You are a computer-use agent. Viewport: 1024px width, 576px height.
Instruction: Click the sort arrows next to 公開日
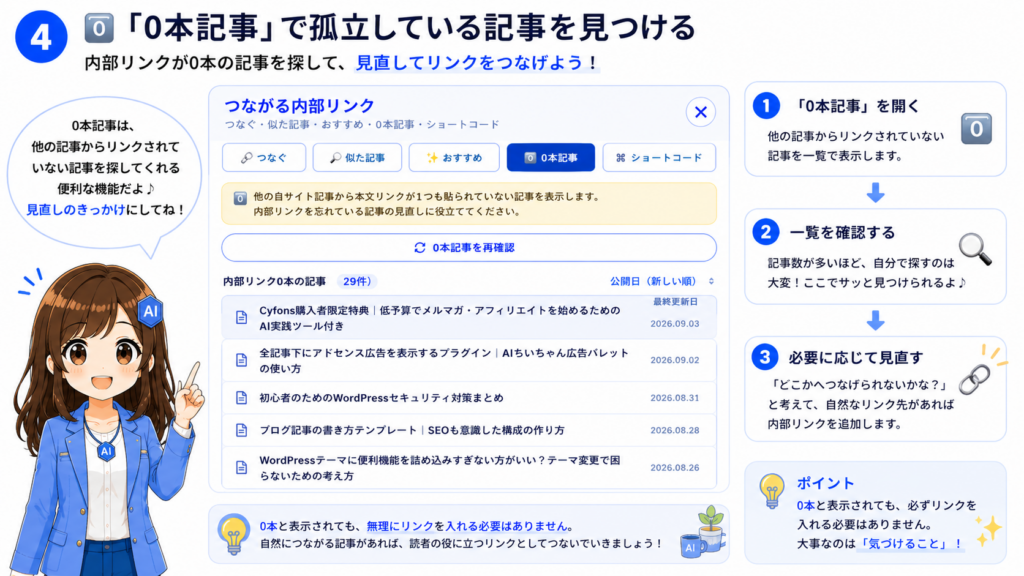(711, 281)
